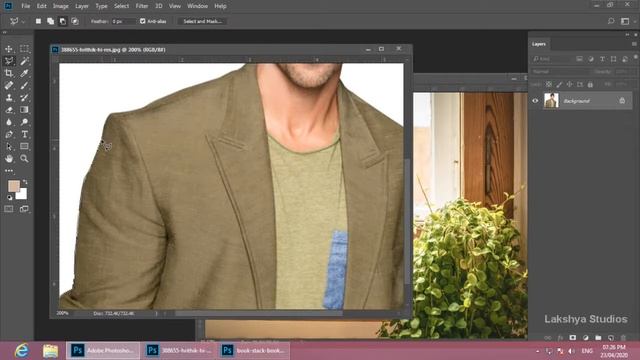Image resolution: width=640 pixels, height=360 pixels.
Task: Toggle Quick Mask mode
Action: (9, 209)
